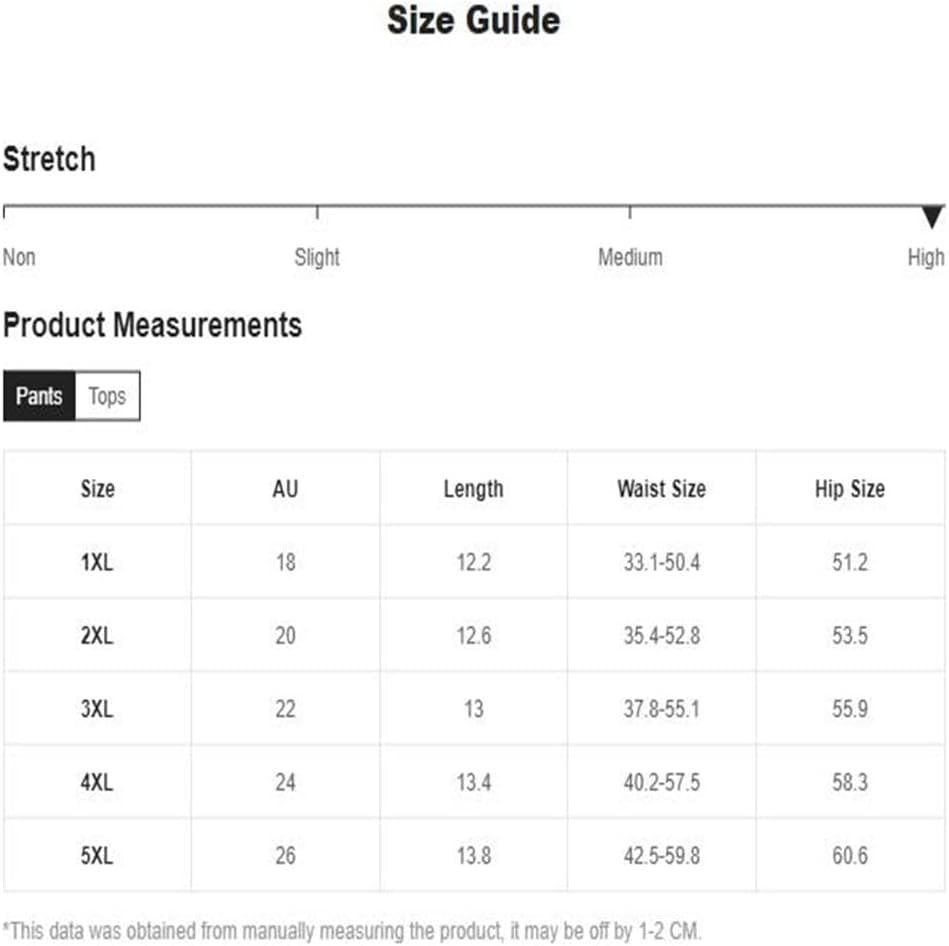Click the 33.1-50.4 waist size cell
Screen dimensions: 949x946
(662, 562)
